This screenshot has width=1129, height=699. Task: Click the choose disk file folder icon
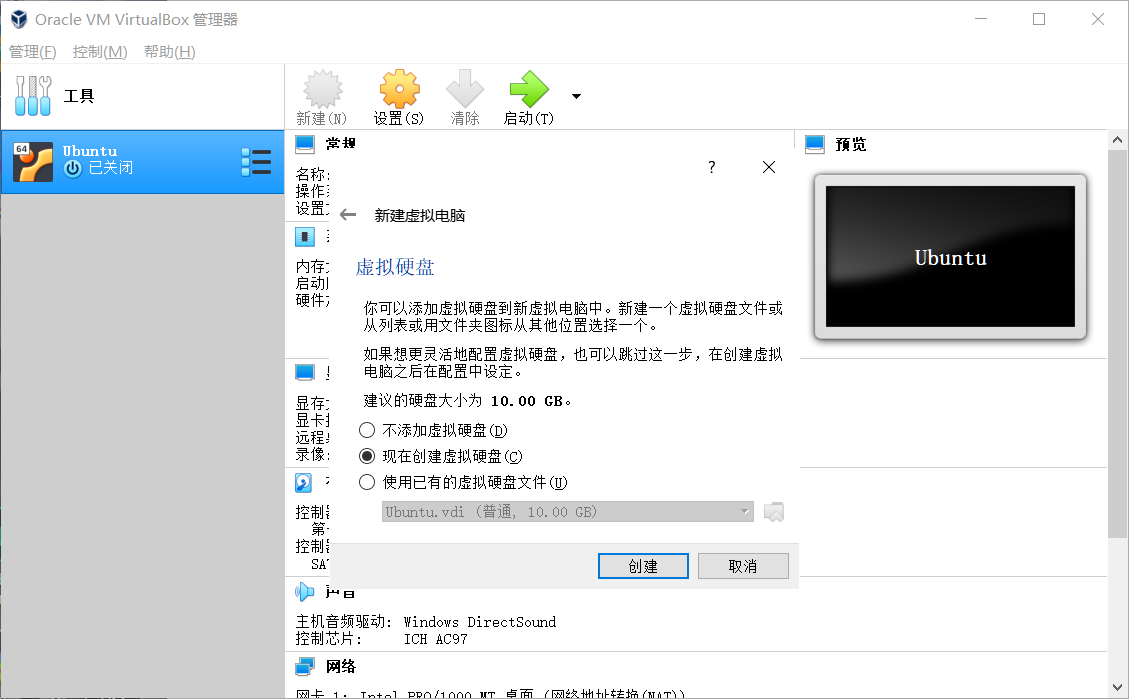coord(774,512)
